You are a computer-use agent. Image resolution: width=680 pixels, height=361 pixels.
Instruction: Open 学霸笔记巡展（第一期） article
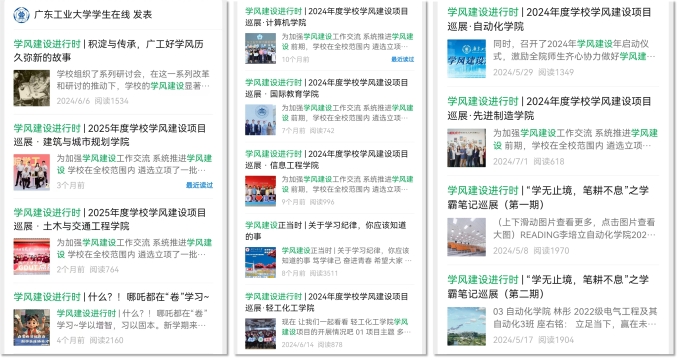tap(548, 197)
